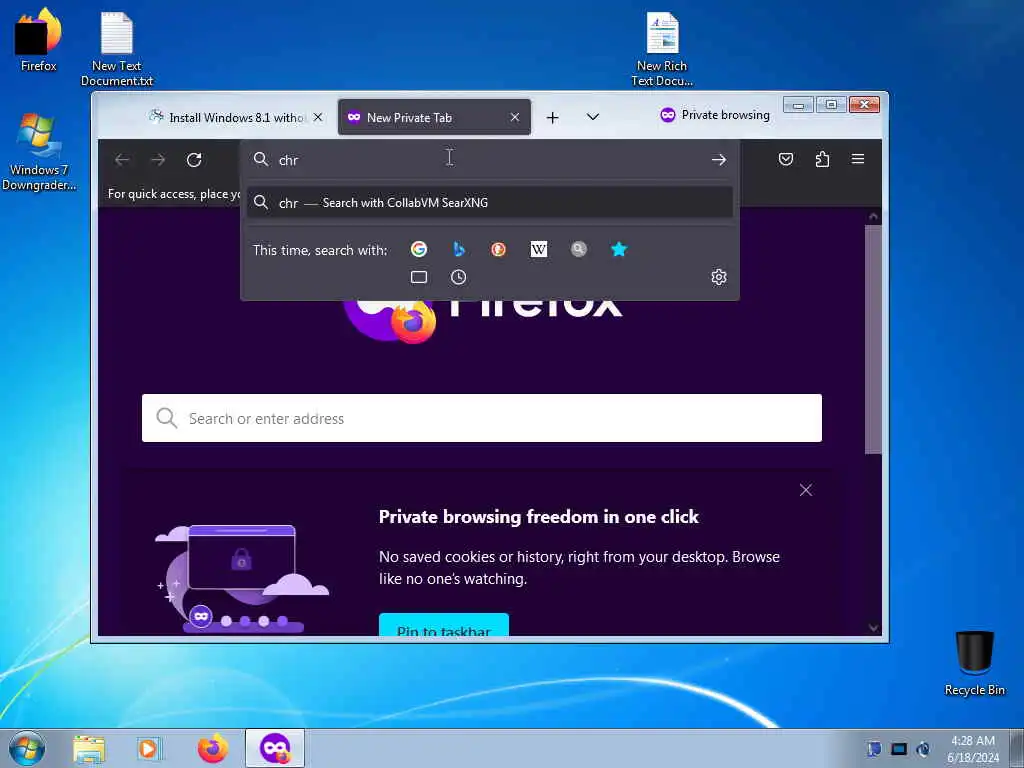Open the Extensions puzzle icon
The image size is (1024, 768).
(822, 159)
